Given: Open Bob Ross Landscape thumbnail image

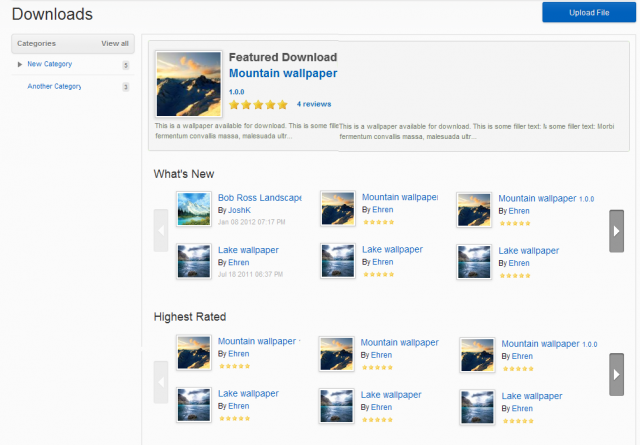Looking at the screenshot, I should click(x=193, y=209).
